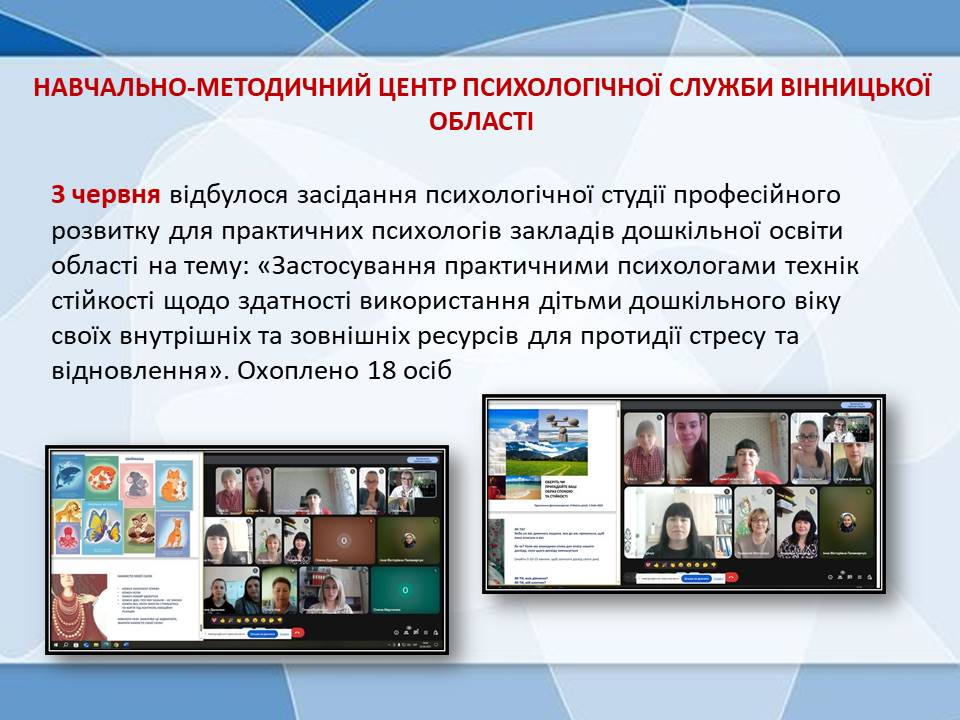Click the butterfly card in left screenshot
The height and width of the screenshot is (720, 960).
tap(102, 527)
